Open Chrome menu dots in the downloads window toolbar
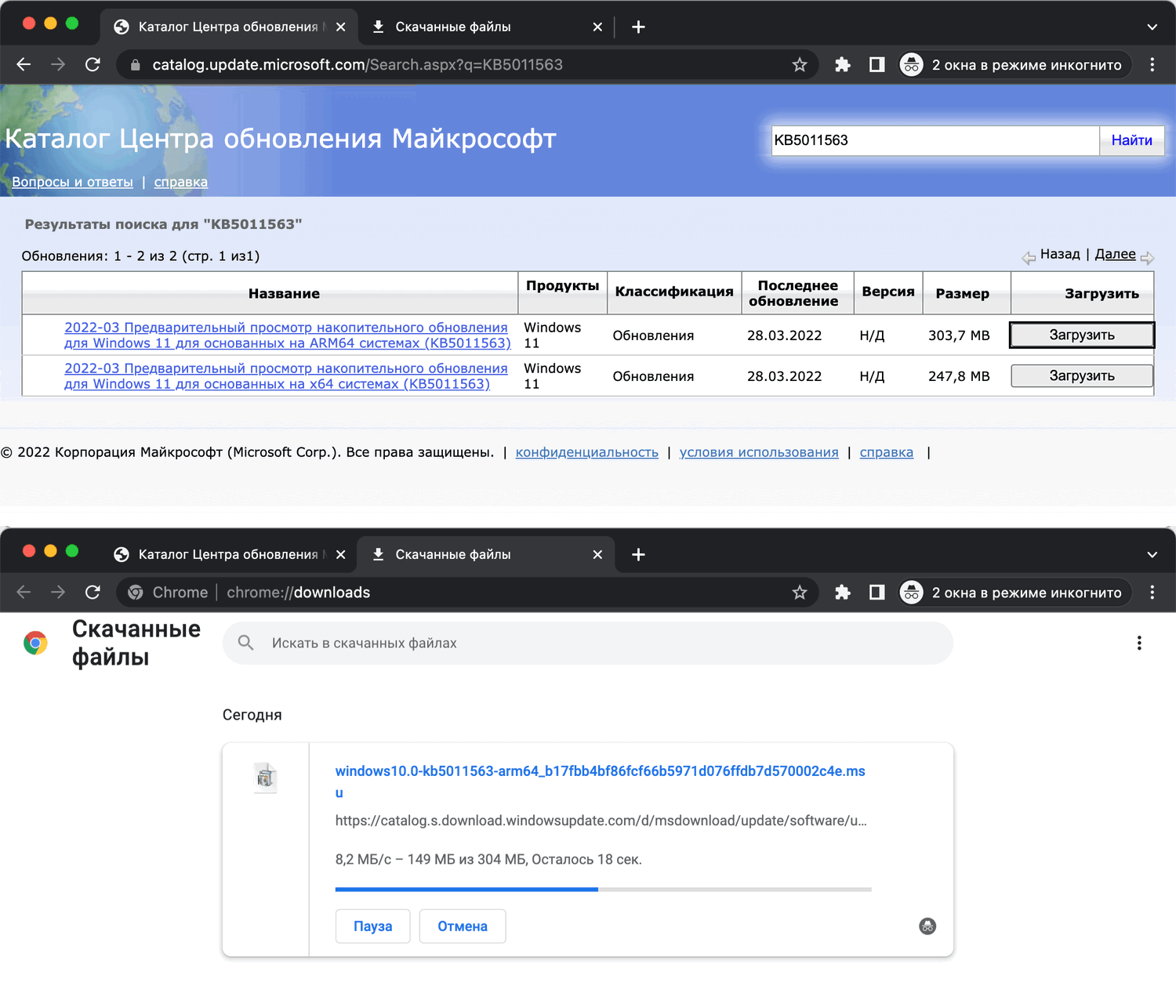The image size is (1176, 1008). [x=1152, y=592]
